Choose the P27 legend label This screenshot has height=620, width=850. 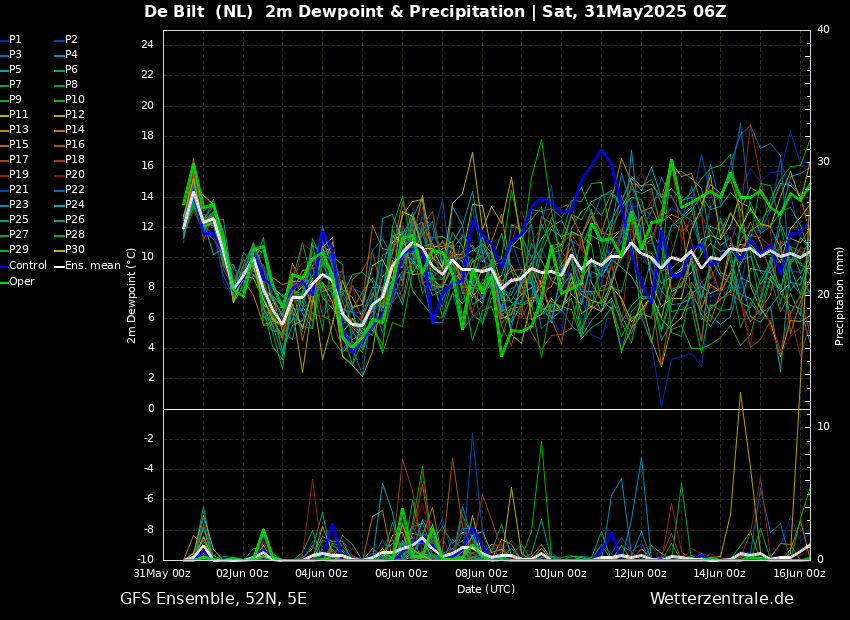14,234
